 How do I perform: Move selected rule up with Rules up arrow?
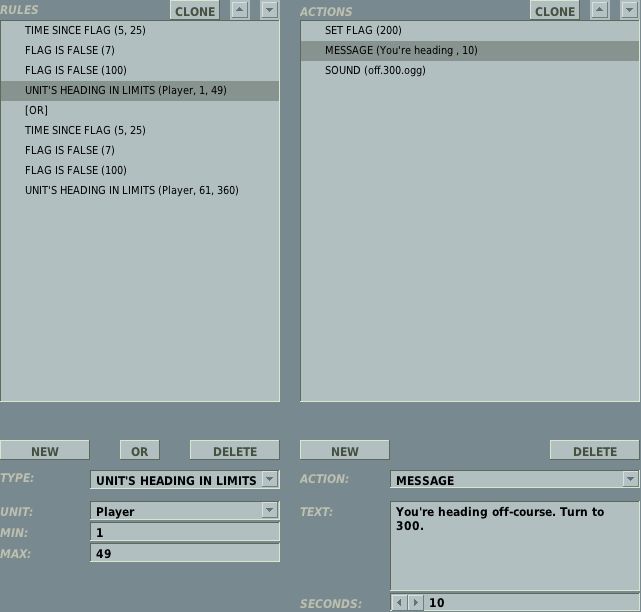(x=240, y=9)
